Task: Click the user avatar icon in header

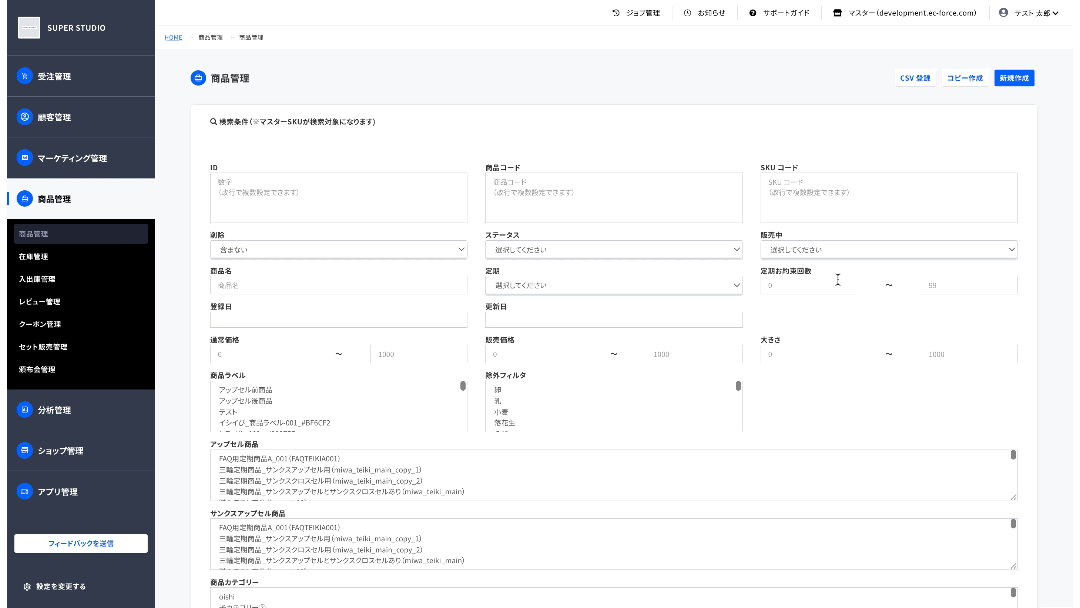Action: point(1004,12)
